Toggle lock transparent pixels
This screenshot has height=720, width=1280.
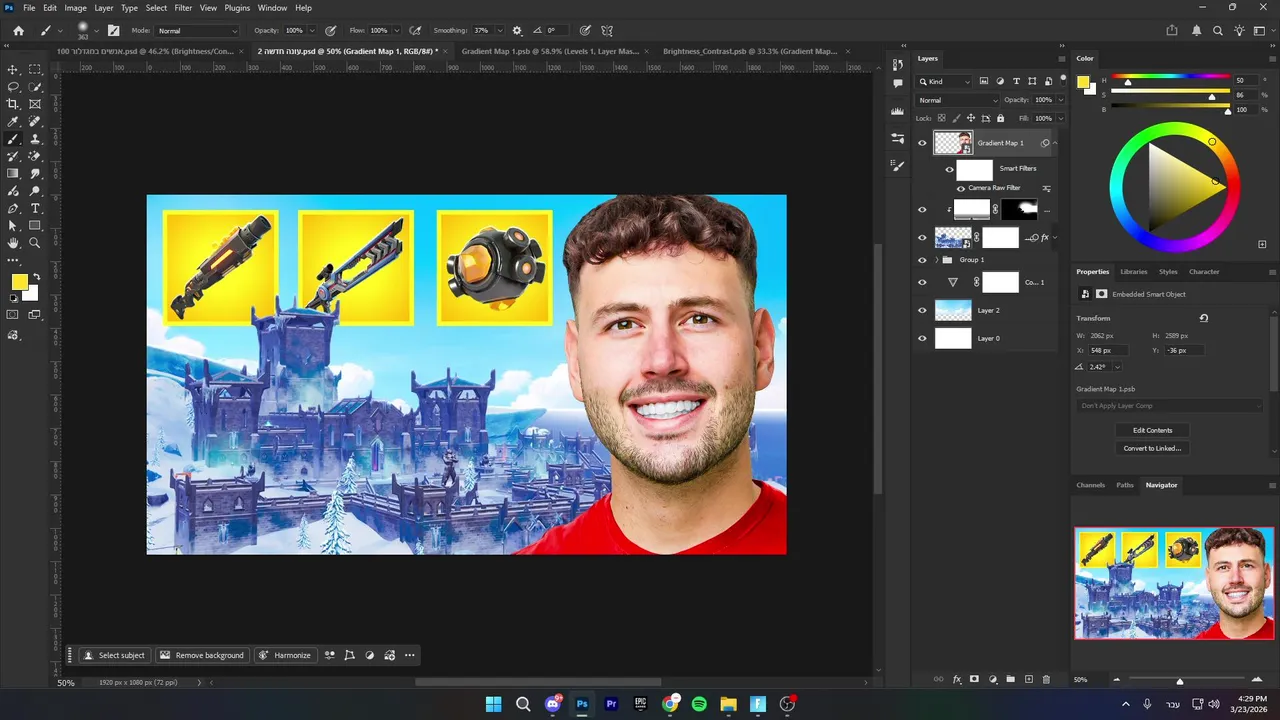940,118
